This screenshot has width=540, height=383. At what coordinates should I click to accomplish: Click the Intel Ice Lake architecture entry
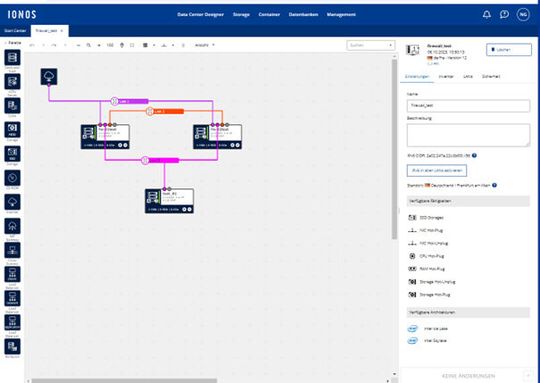(x=427, y=329)
